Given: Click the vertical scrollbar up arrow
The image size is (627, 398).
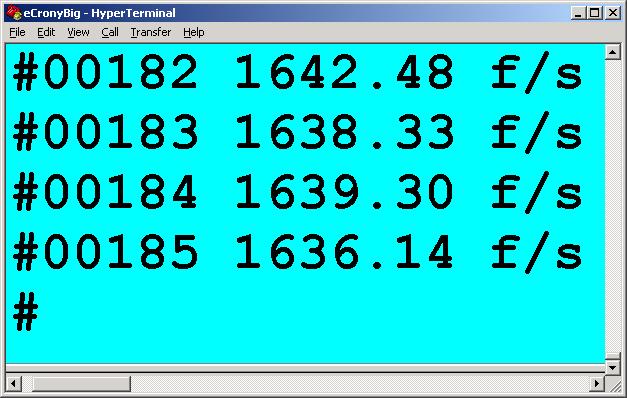Looking at the screenshot, I should 613,52.
